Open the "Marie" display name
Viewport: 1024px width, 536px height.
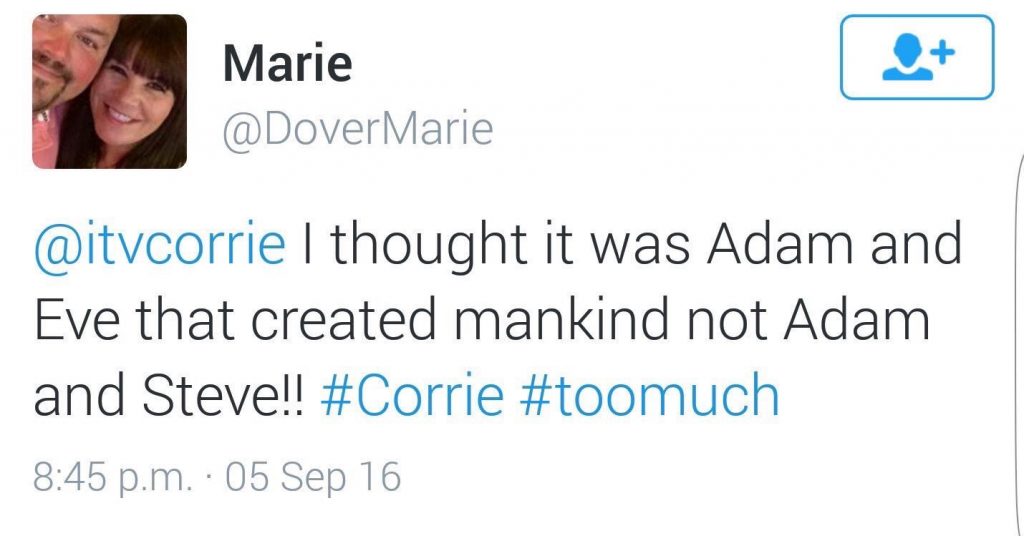(x=287, y=64)
